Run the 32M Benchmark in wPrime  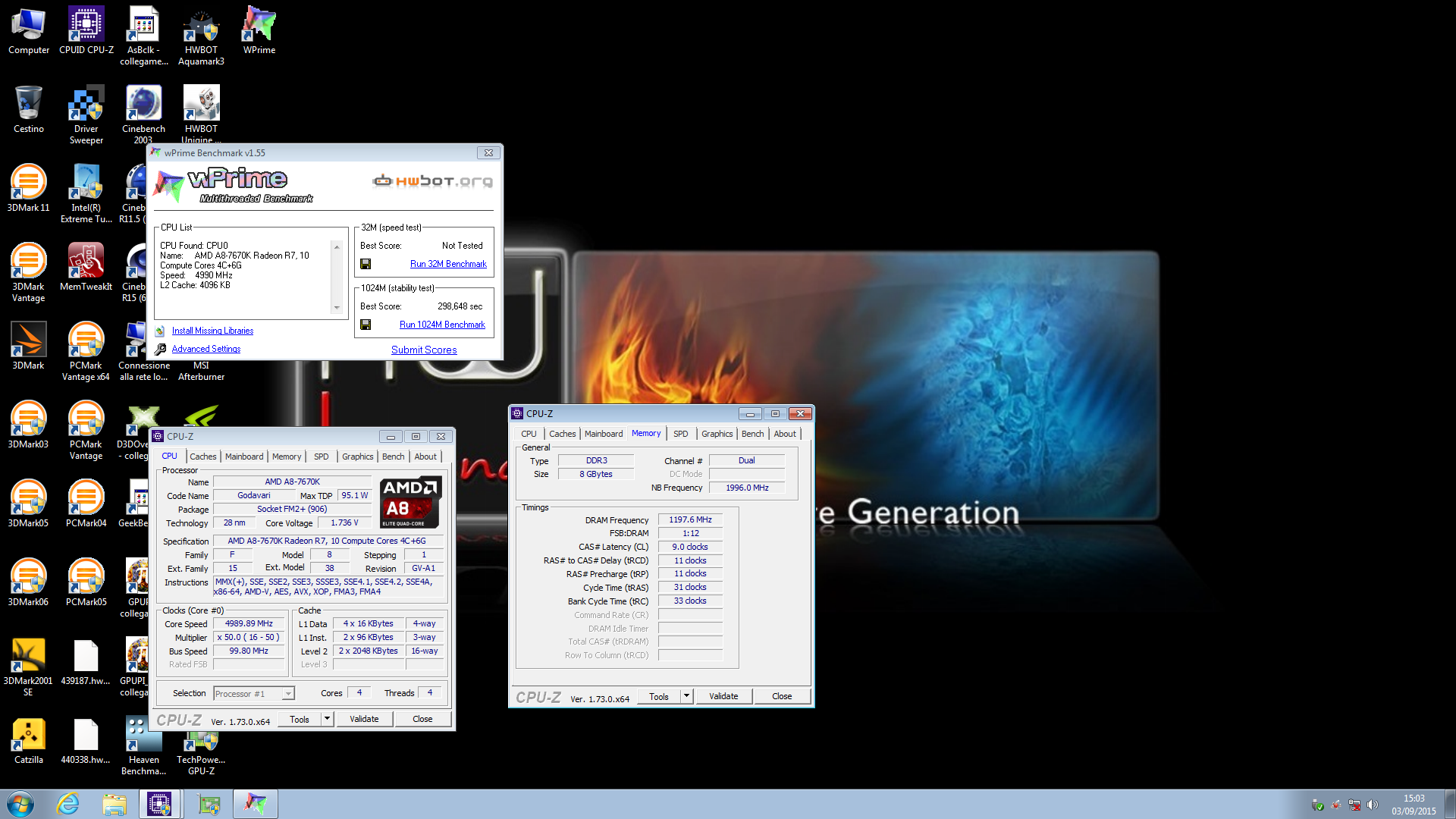[x=448, y=264]
